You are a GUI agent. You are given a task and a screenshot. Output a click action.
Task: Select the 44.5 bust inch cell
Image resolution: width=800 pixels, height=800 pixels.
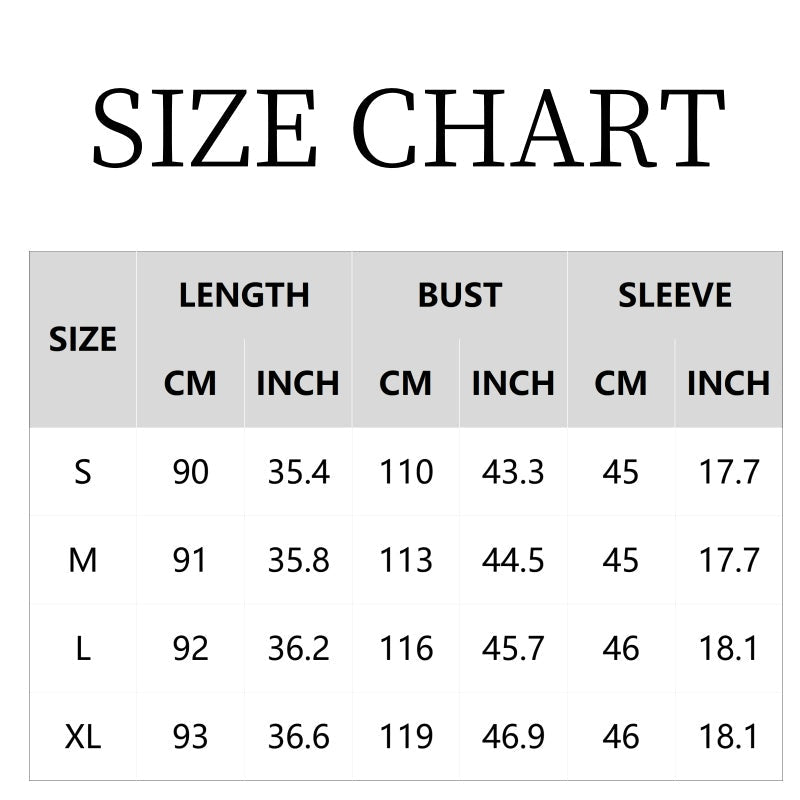click(x=513, y=560)
